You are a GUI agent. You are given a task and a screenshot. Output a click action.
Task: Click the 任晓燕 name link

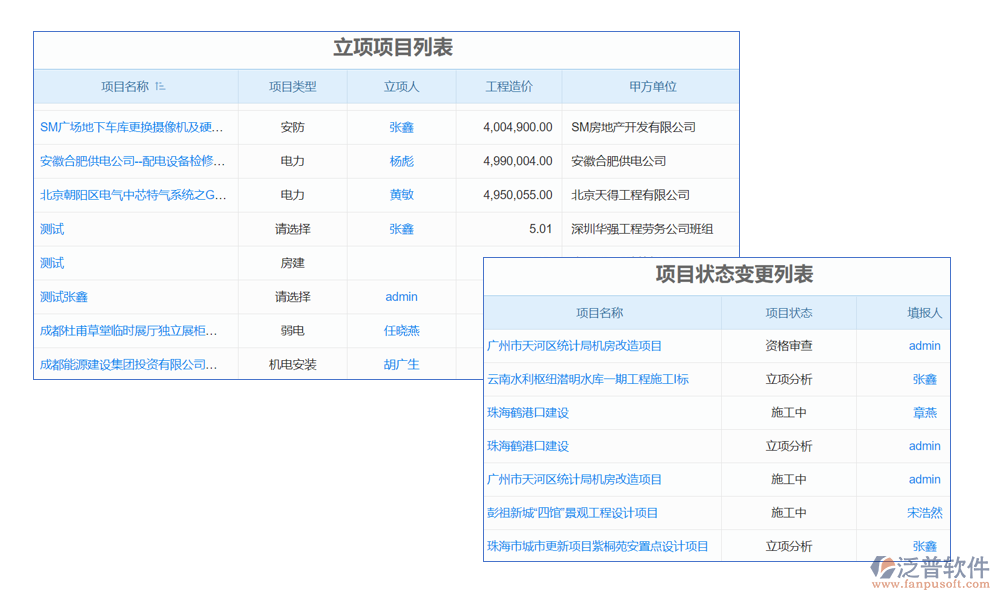pos(401,331)
